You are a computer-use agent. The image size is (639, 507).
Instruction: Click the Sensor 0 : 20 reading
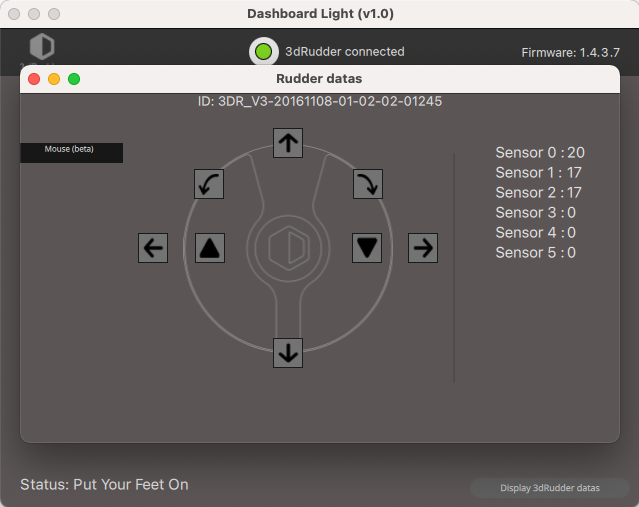pos(540,153)
